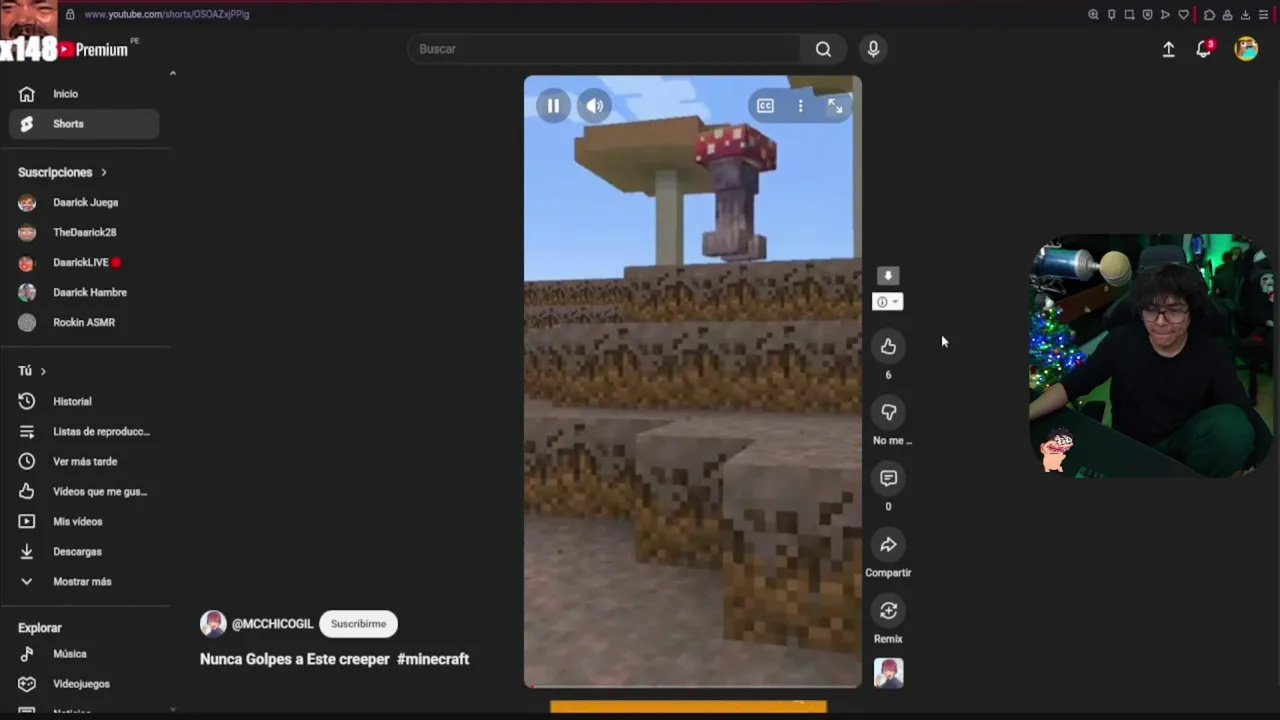This screenshot has width=1280, height=720.
Task: Open the account avatar menu
Action: (1246, 49)
